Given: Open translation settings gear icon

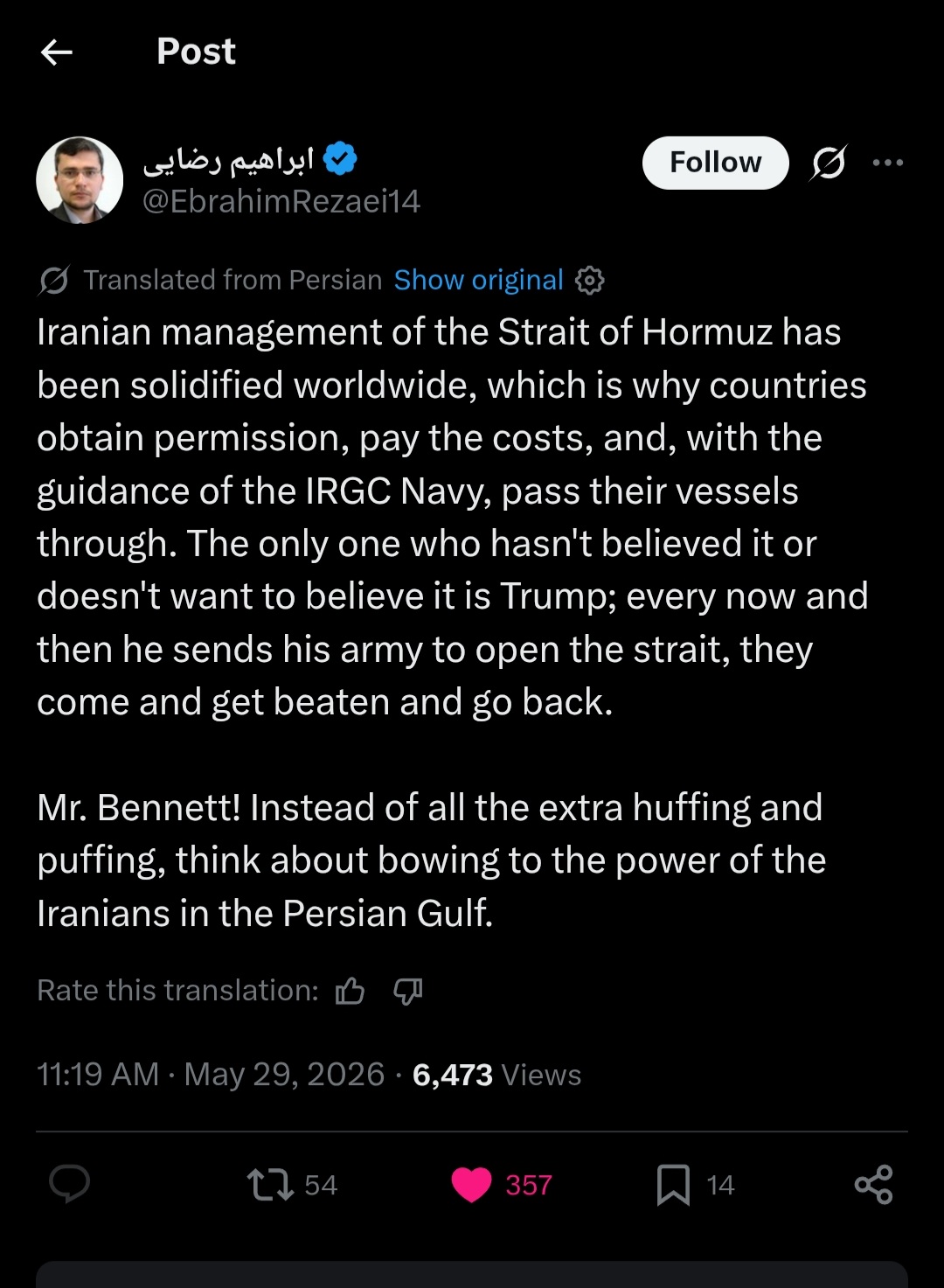Looking at the screenshot, I should (x=590, y=281).
